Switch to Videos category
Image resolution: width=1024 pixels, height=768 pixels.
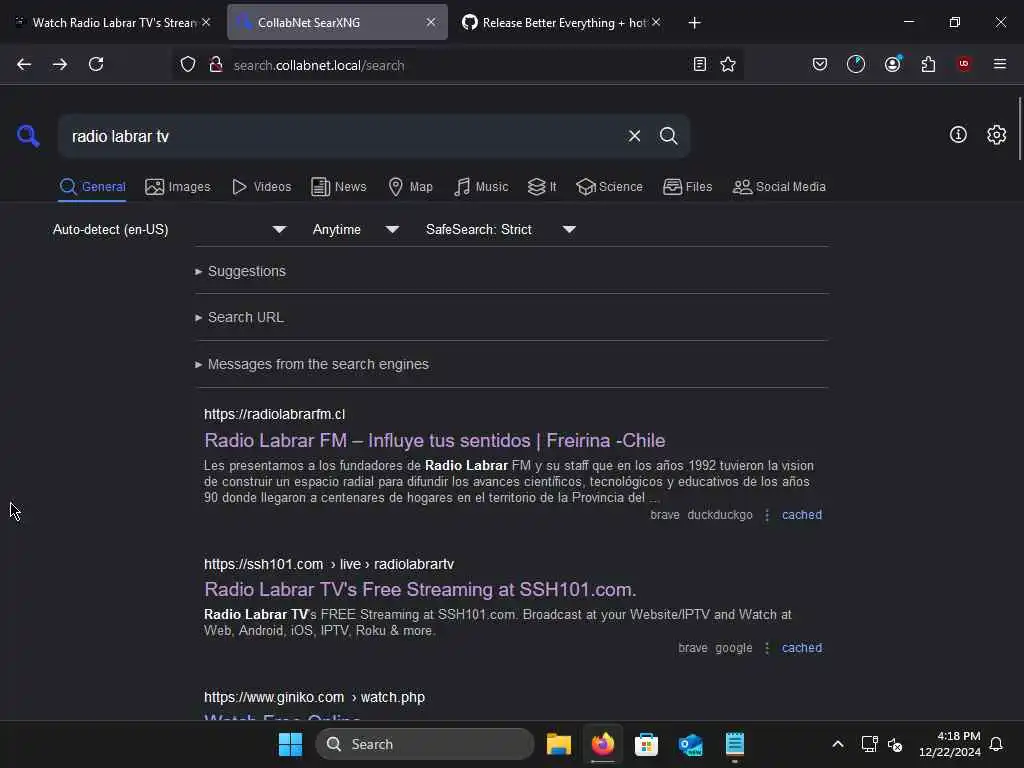coord(261,187)
